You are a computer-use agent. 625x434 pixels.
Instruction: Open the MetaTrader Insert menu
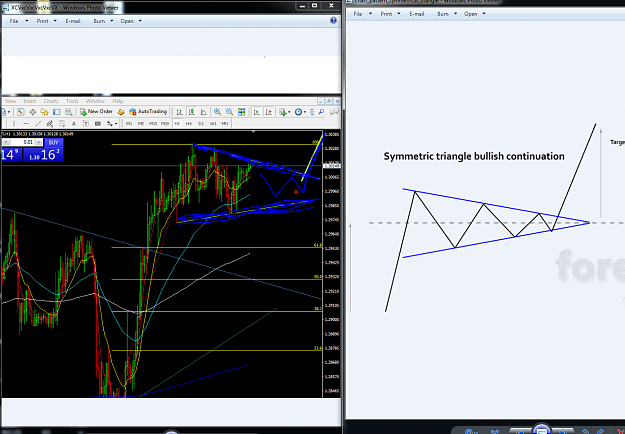click(x=29, y=101)
